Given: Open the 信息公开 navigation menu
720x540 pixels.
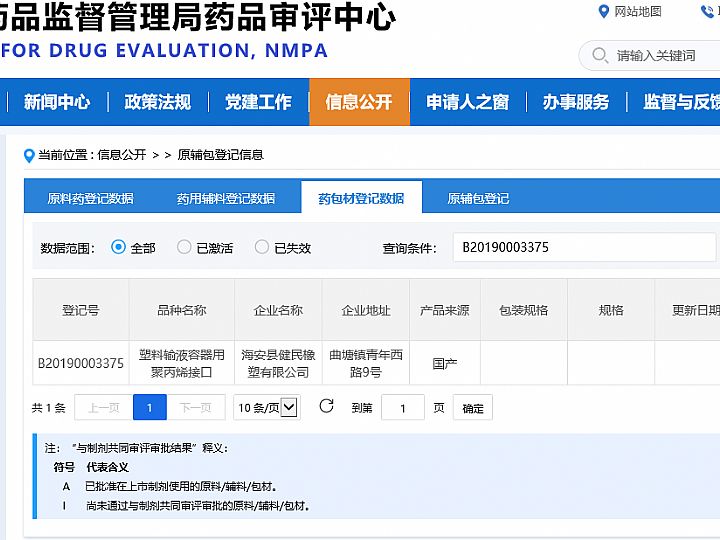Looking at the screenshot, I should pyautogui.click(x=359, y=102).
